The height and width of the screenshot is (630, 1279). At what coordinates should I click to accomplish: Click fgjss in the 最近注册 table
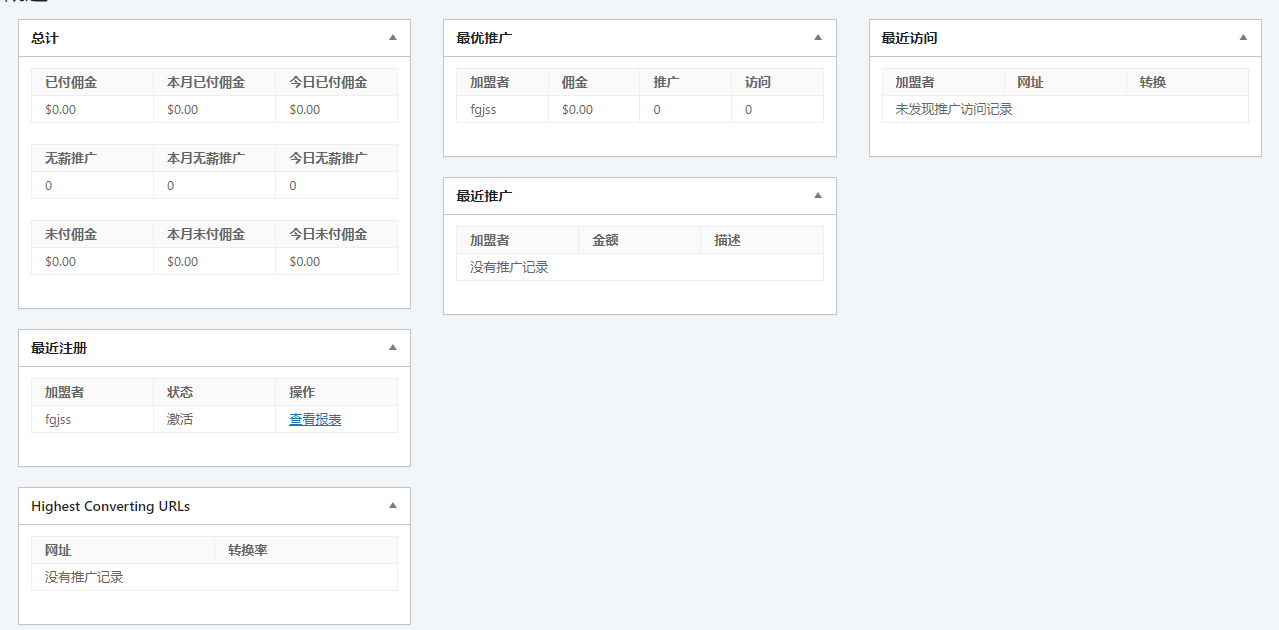pos(58,420)
